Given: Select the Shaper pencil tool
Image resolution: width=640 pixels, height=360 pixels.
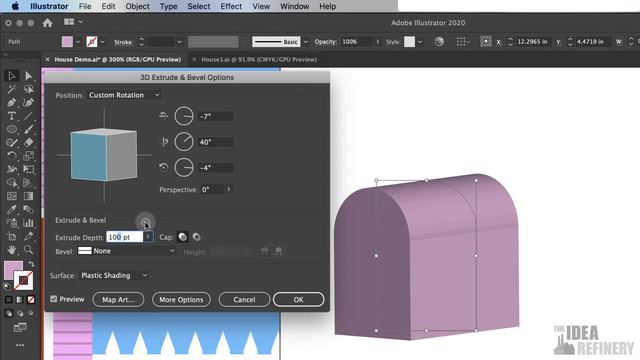Looking at the screenshot, I should pyautogui.click(x=11, y=143).
